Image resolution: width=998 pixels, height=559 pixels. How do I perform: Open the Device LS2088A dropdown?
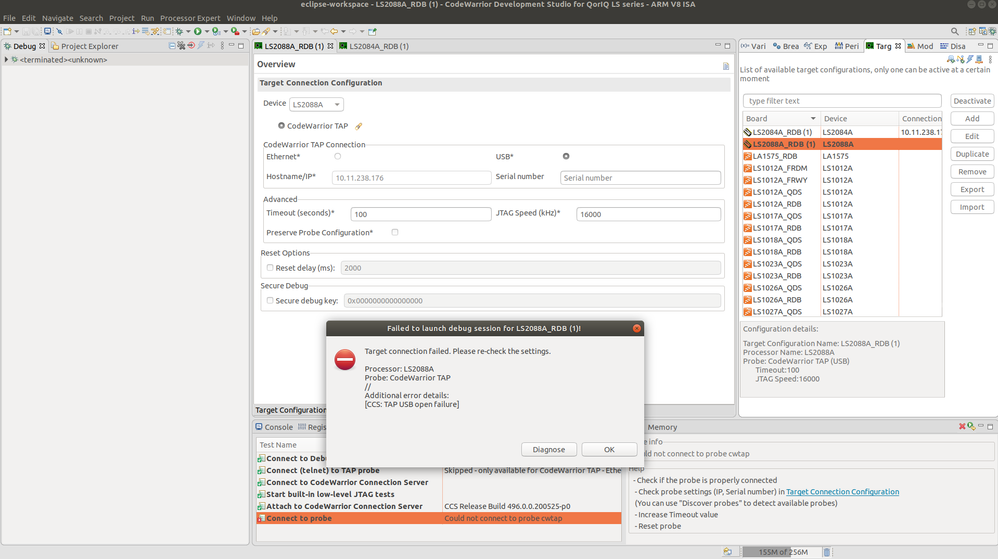[x=316, y=104]
